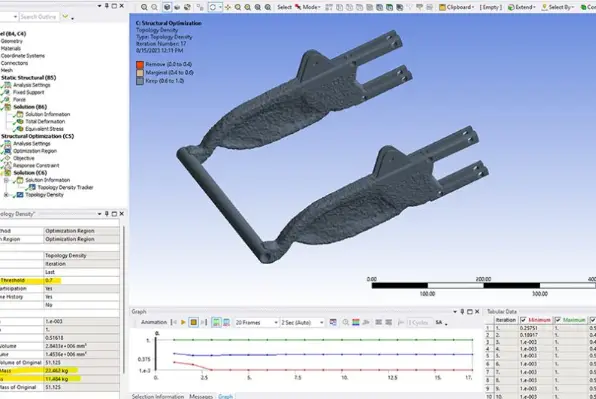Click the Select mode cursor icon
This screenshot has width=596, height=399.
298,7
